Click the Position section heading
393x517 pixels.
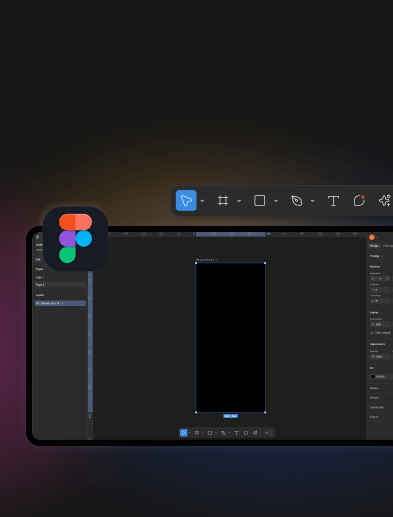pos(375,267)
